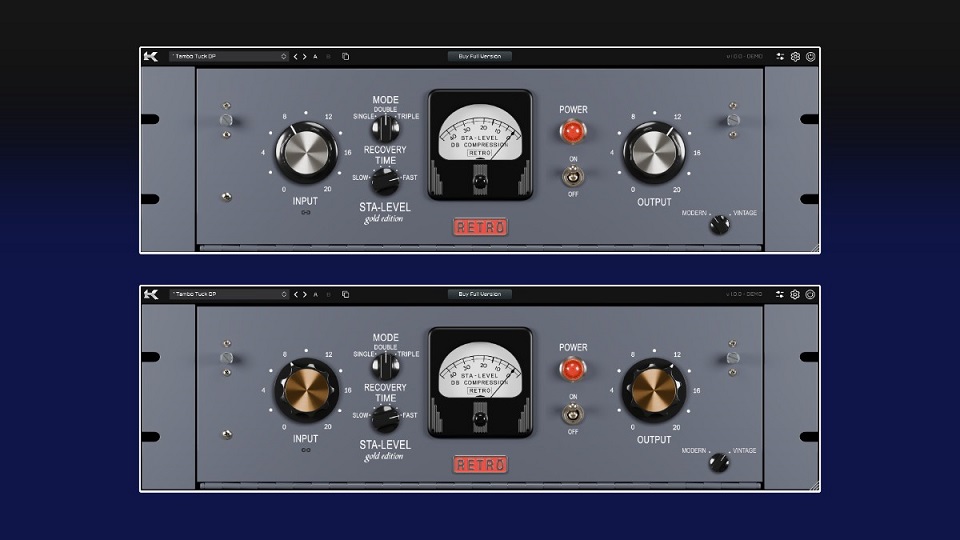Click Buy Full Version in the lower plugin

click(480, 295)
